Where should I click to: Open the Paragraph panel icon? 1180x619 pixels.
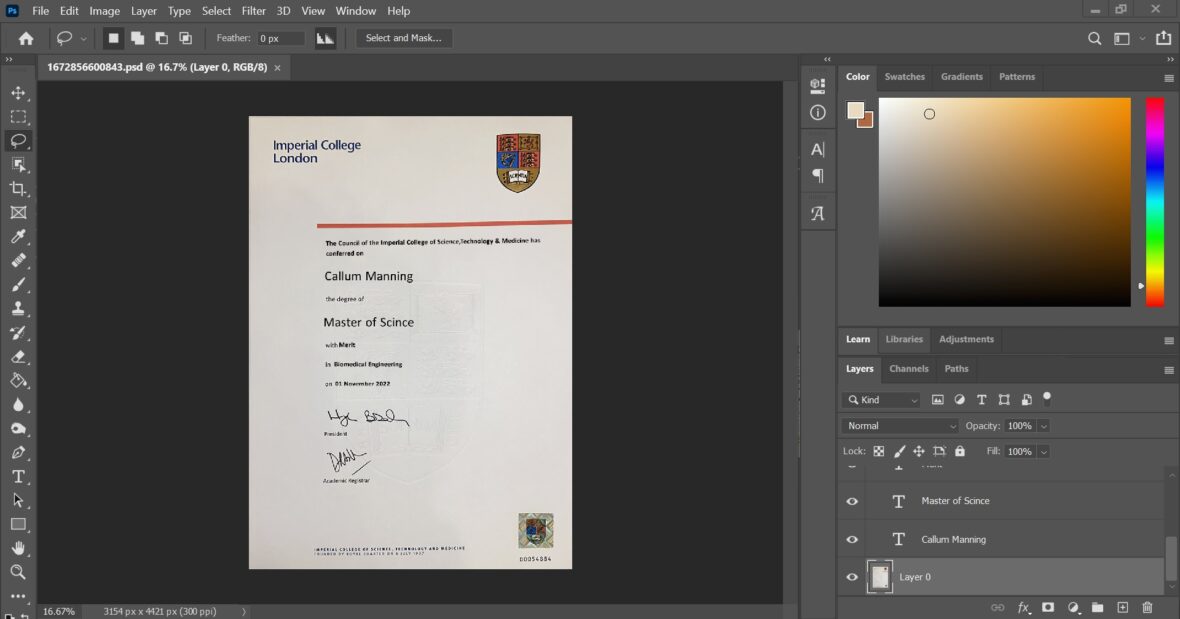(817, 176)
